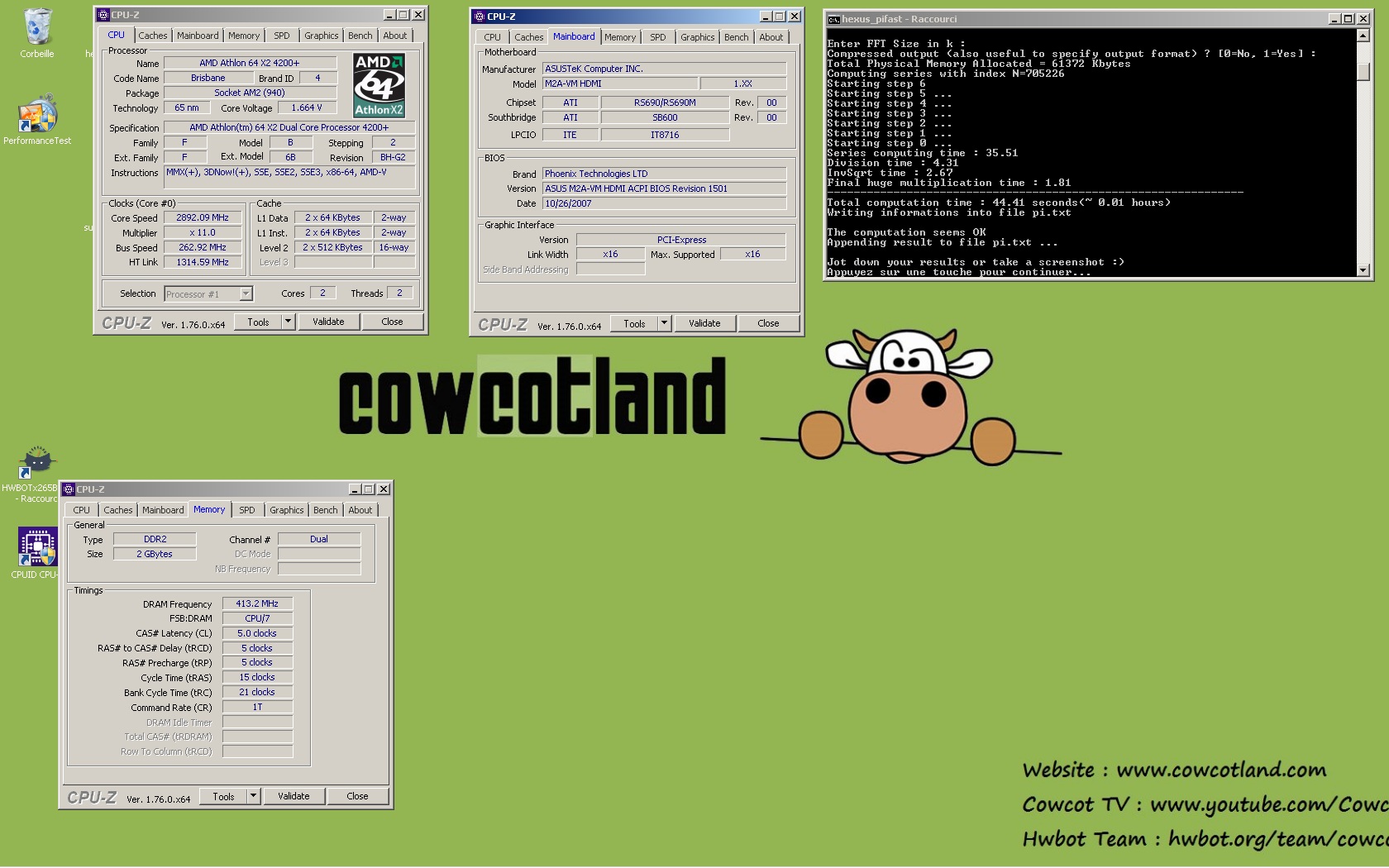Open the Graphics tab in the CPU window
Image resolution: width=1389 pixels, height=868 pixels.
pos(321,36)
